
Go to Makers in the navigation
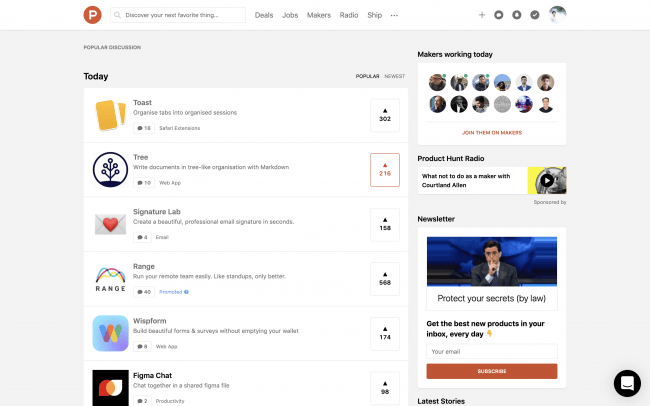pos(319,15)
